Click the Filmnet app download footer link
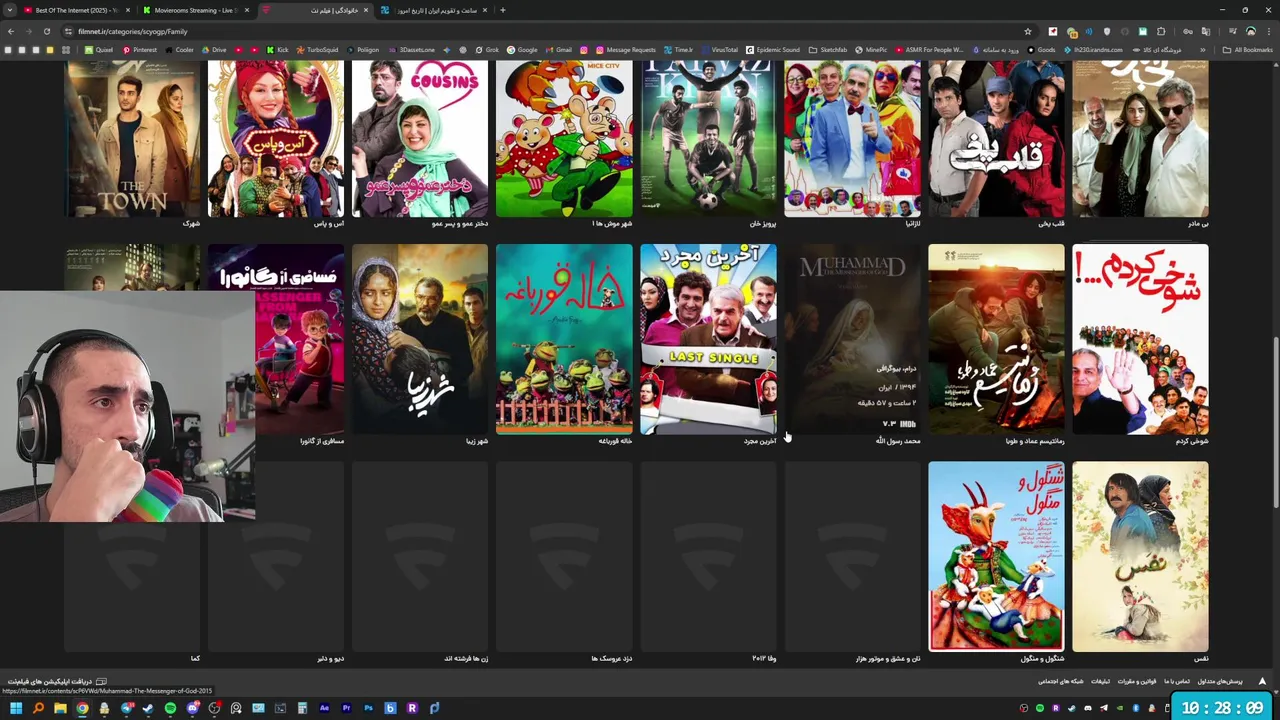 coord(57,681)
